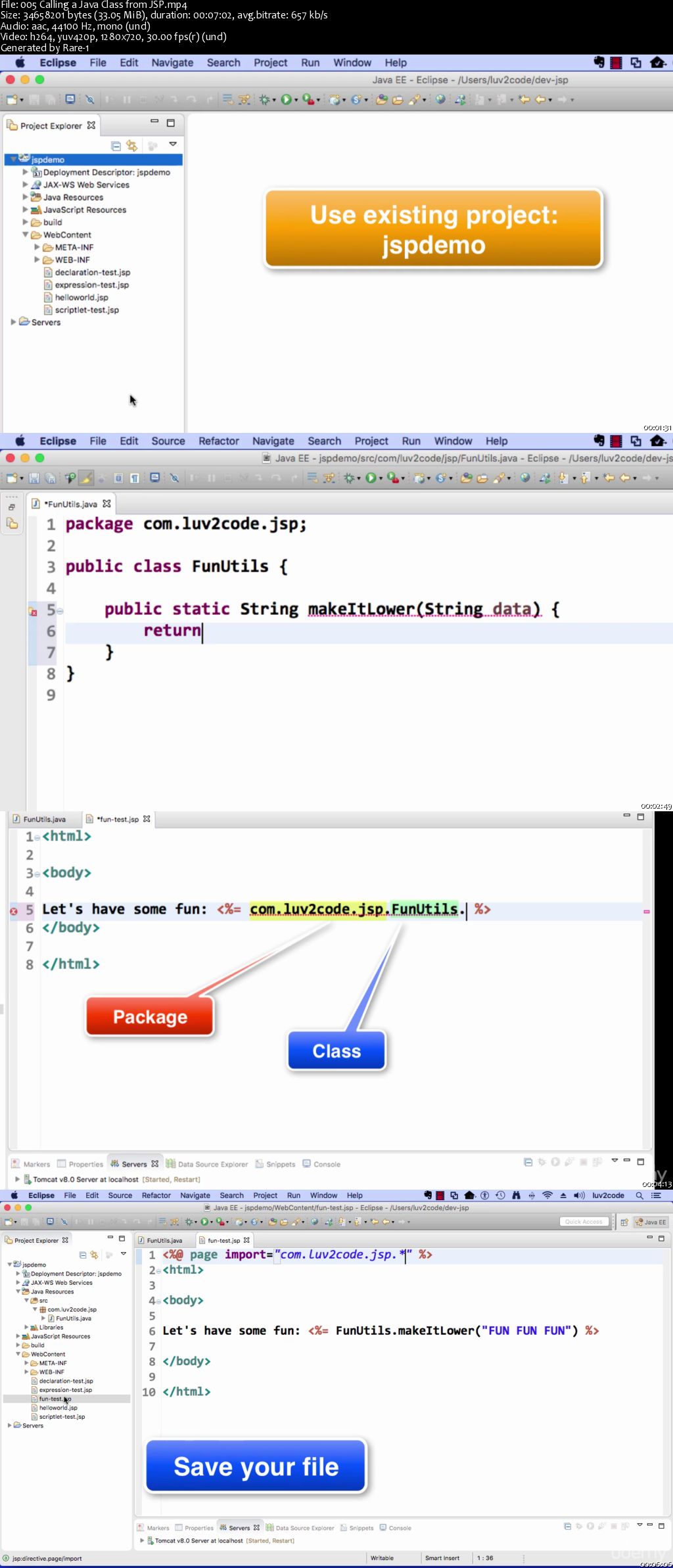Toggle the fold marker beside line 5 of FunUtils

[60, 611]
